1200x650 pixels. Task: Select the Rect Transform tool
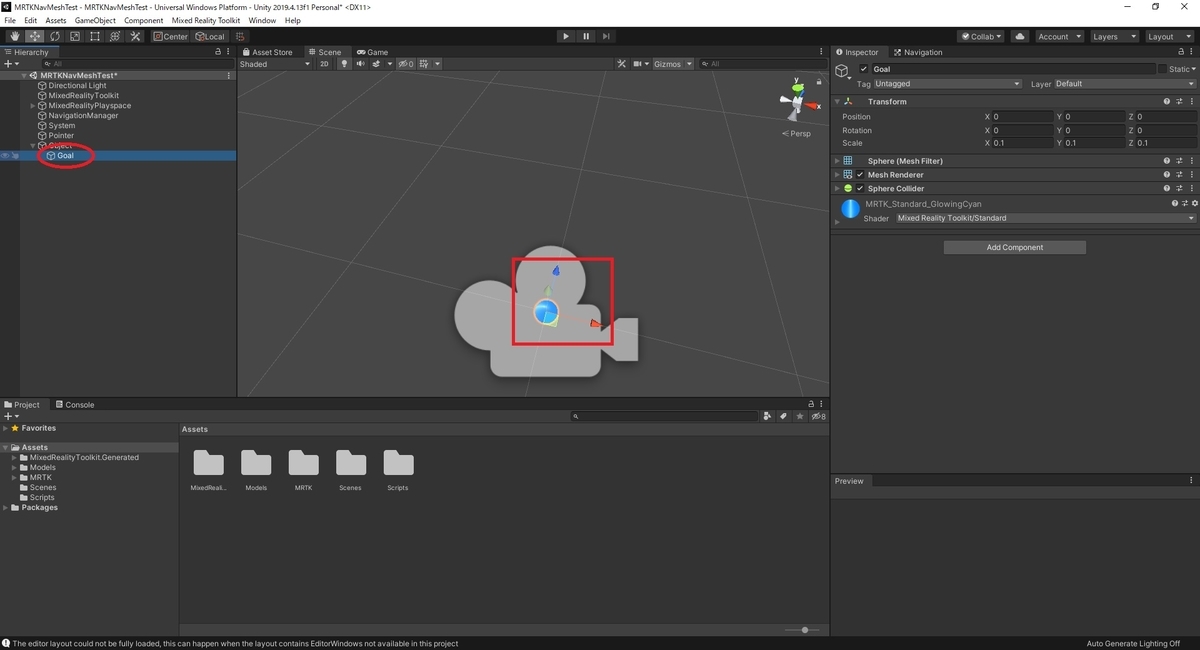pos(95,37)
